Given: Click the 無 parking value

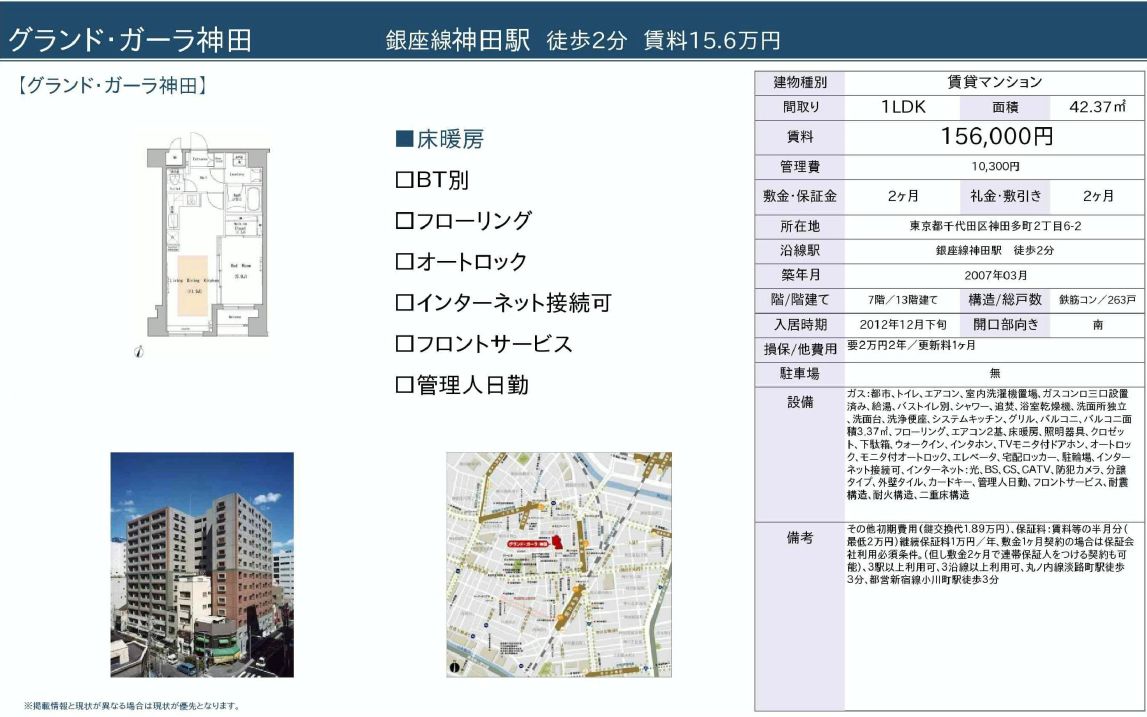Looking at the screenshot, I should click(995, 374).
